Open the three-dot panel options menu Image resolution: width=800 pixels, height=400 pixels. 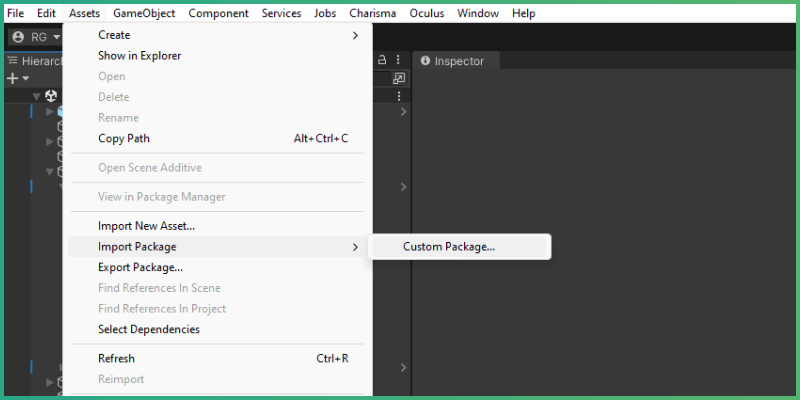coord(398,61)
